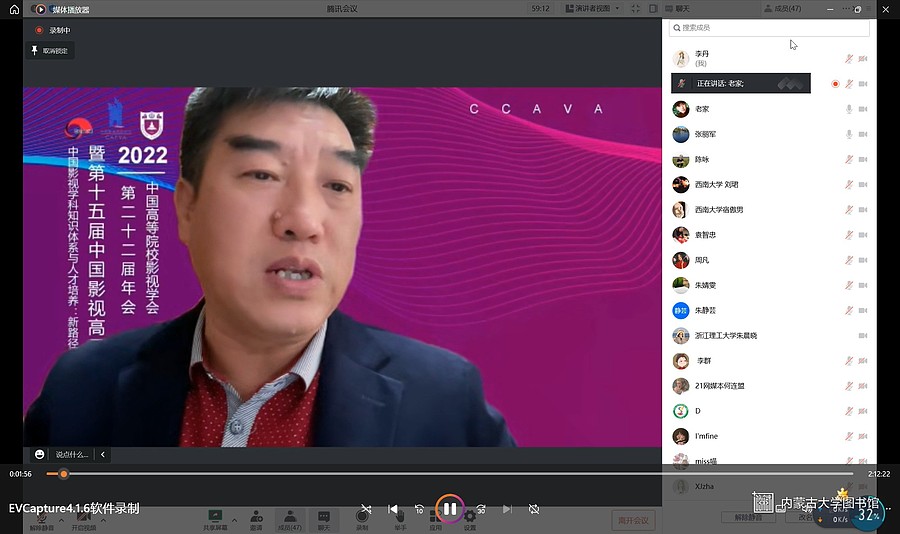Toggle the microphone icon for 张丽军
The height and width of the screenshot is (534, 900).
coord(849,134)
